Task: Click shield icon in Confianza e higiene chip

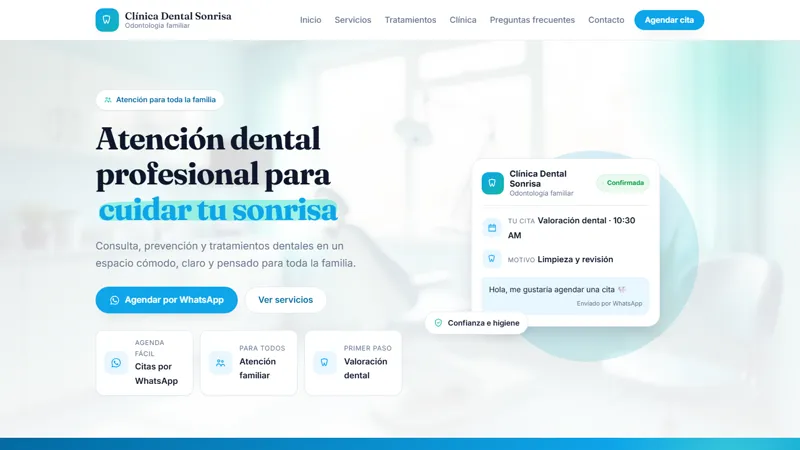Action: 438,323
